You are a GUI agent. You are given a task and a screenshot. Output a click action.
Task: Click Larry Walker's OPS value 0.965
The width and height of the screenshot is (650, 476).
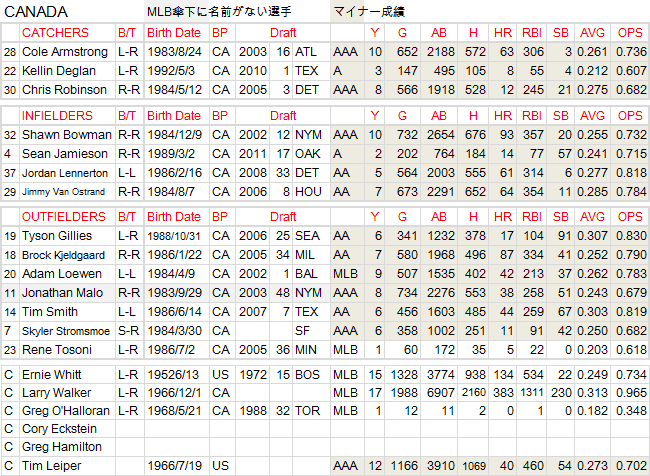[631, 393]
